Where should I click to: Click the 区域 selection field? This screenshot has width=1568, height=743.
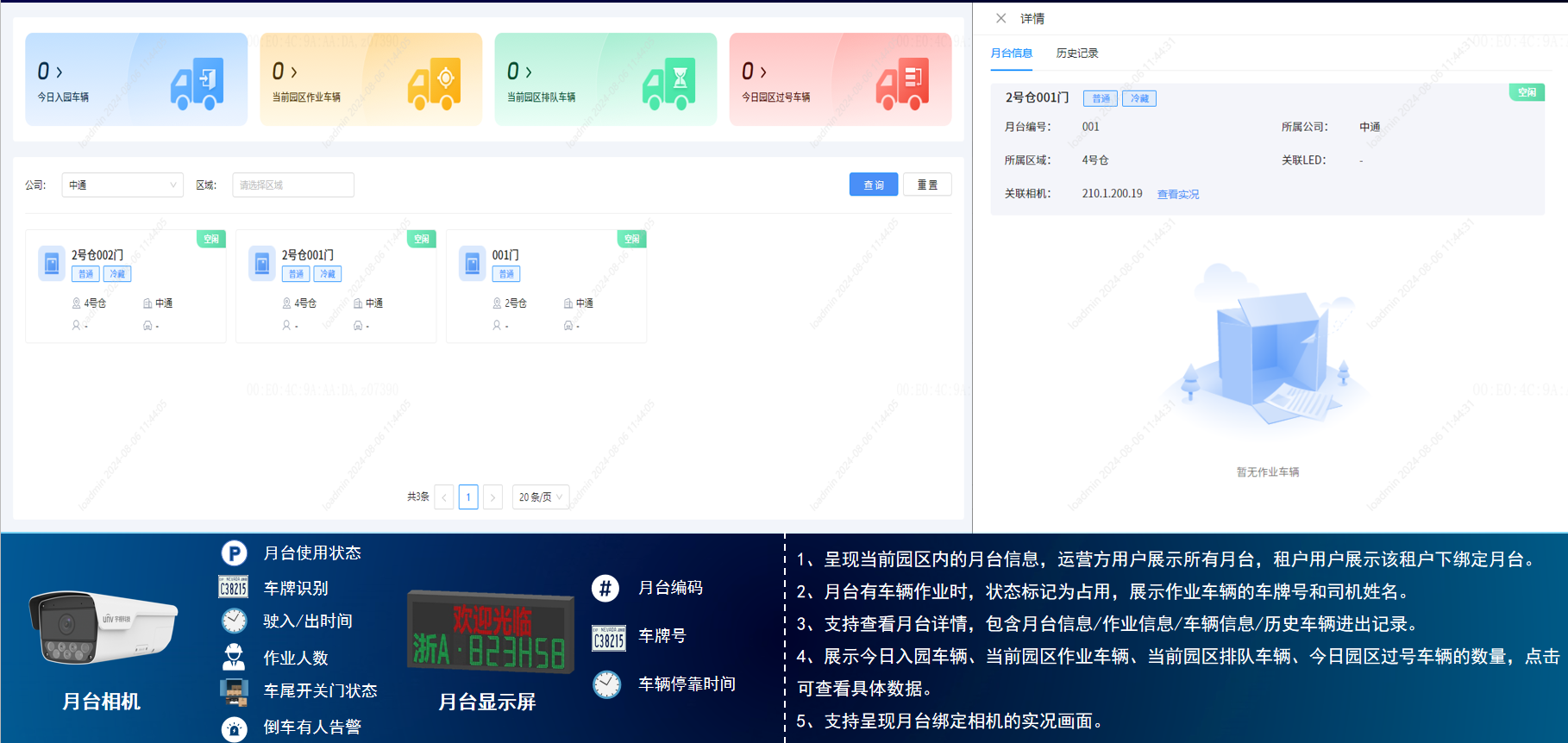click(293, 184)
